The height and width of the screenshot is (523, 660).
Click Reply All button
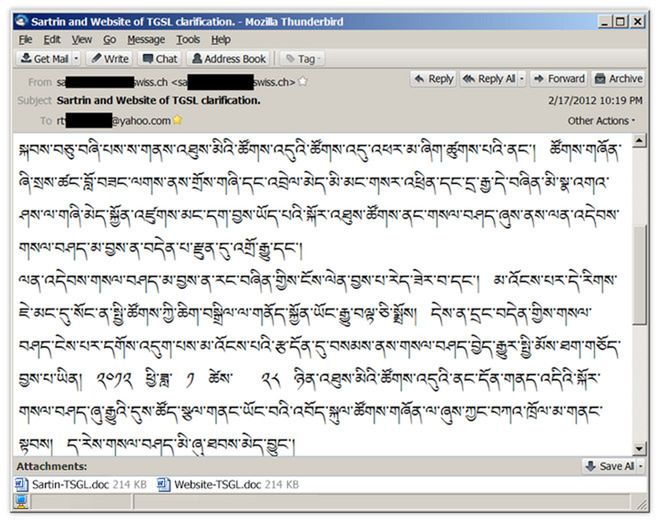coord(489,79)
